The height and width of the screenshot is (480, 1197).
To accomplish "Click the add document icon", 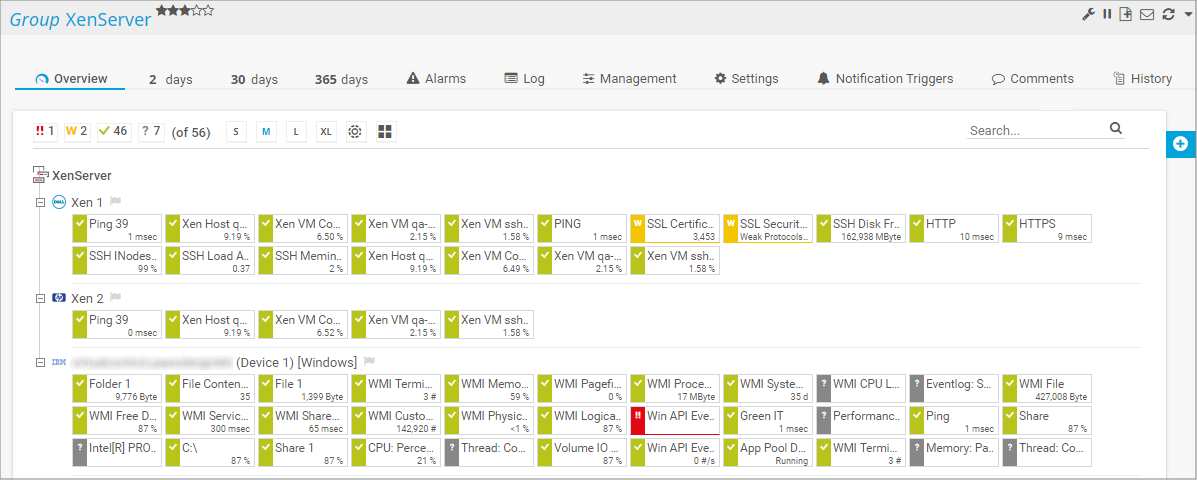I will pyautogui.click(x=1126, y=14).
